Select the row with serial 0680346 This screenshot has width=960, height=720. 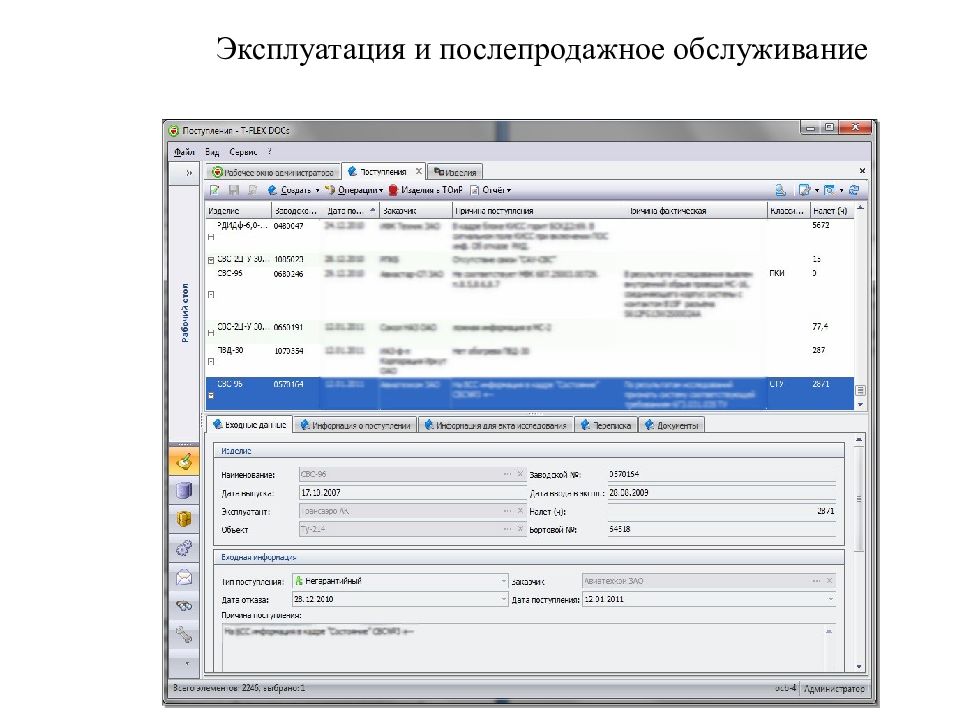pos(530,293)
